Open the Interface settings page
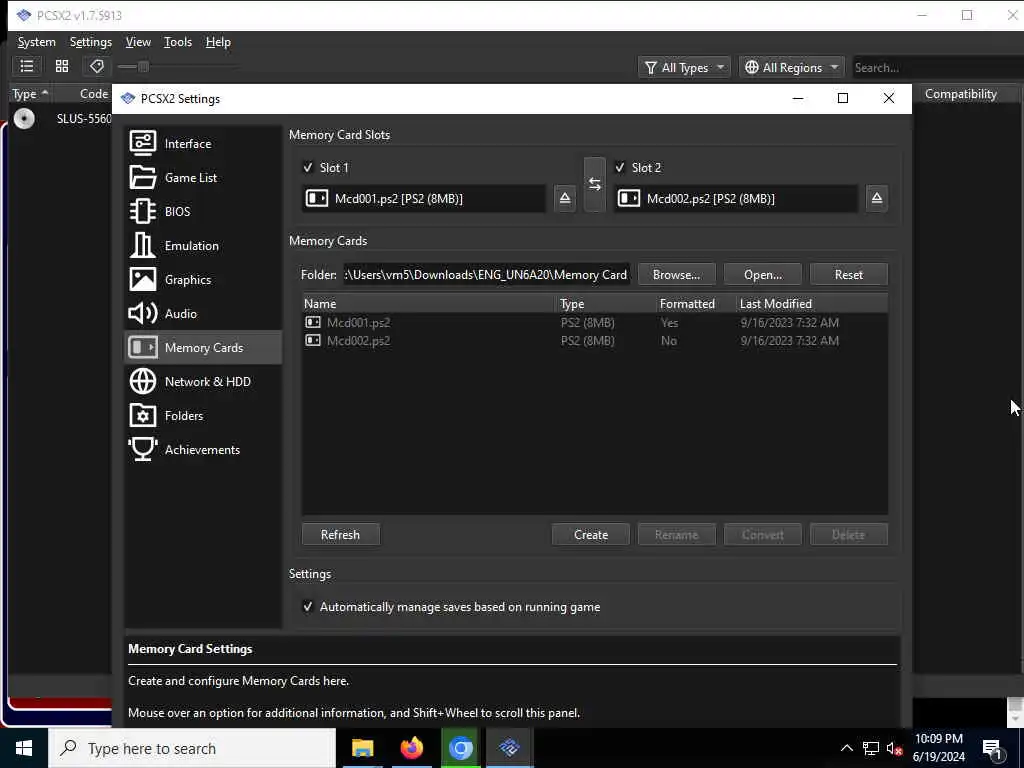Image resolution: width=1024 pixels, height=768 pixels. (x=203, y=143)
